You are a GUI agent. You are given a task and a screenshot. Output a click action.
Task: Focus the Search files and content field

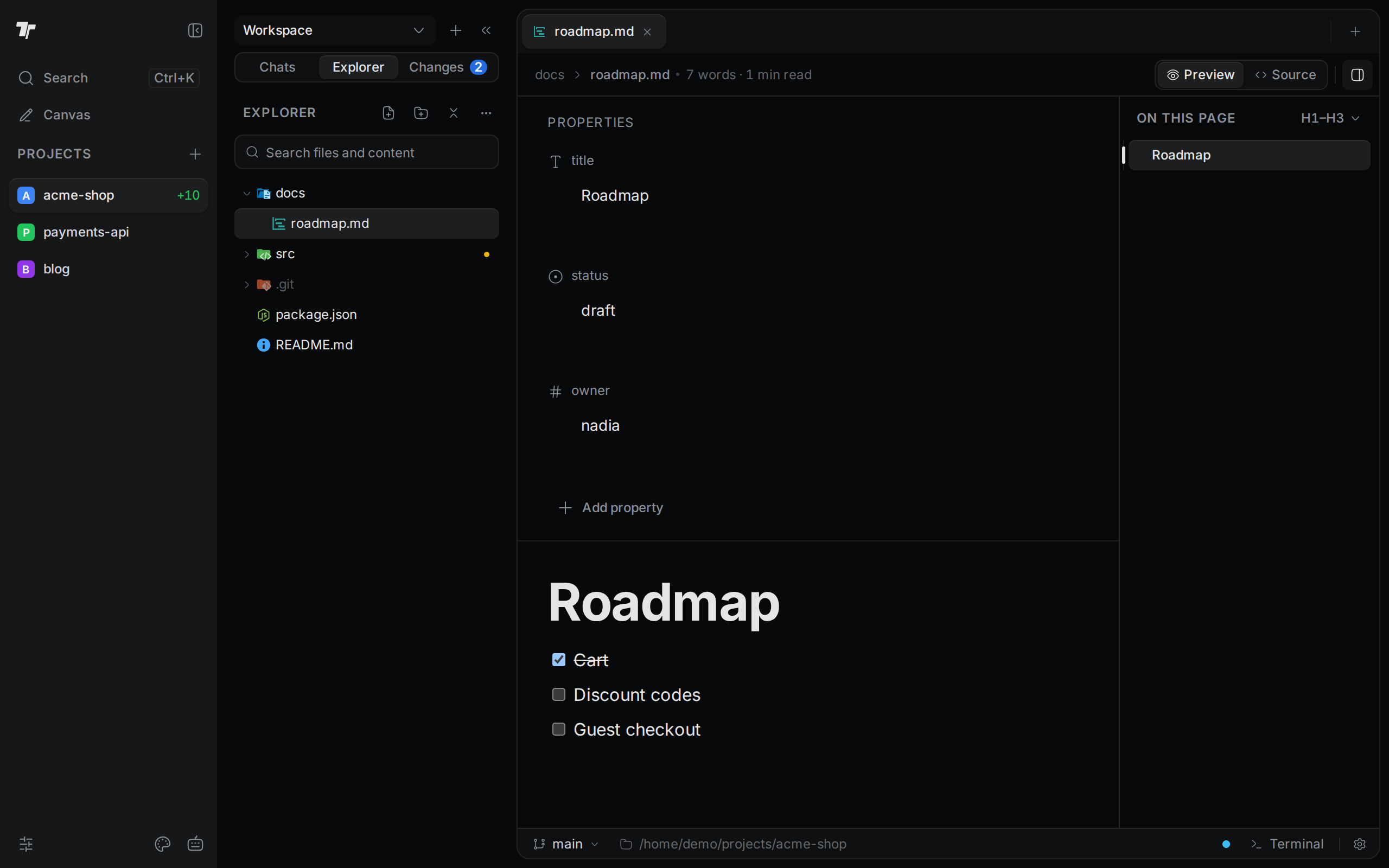(366, 152)
